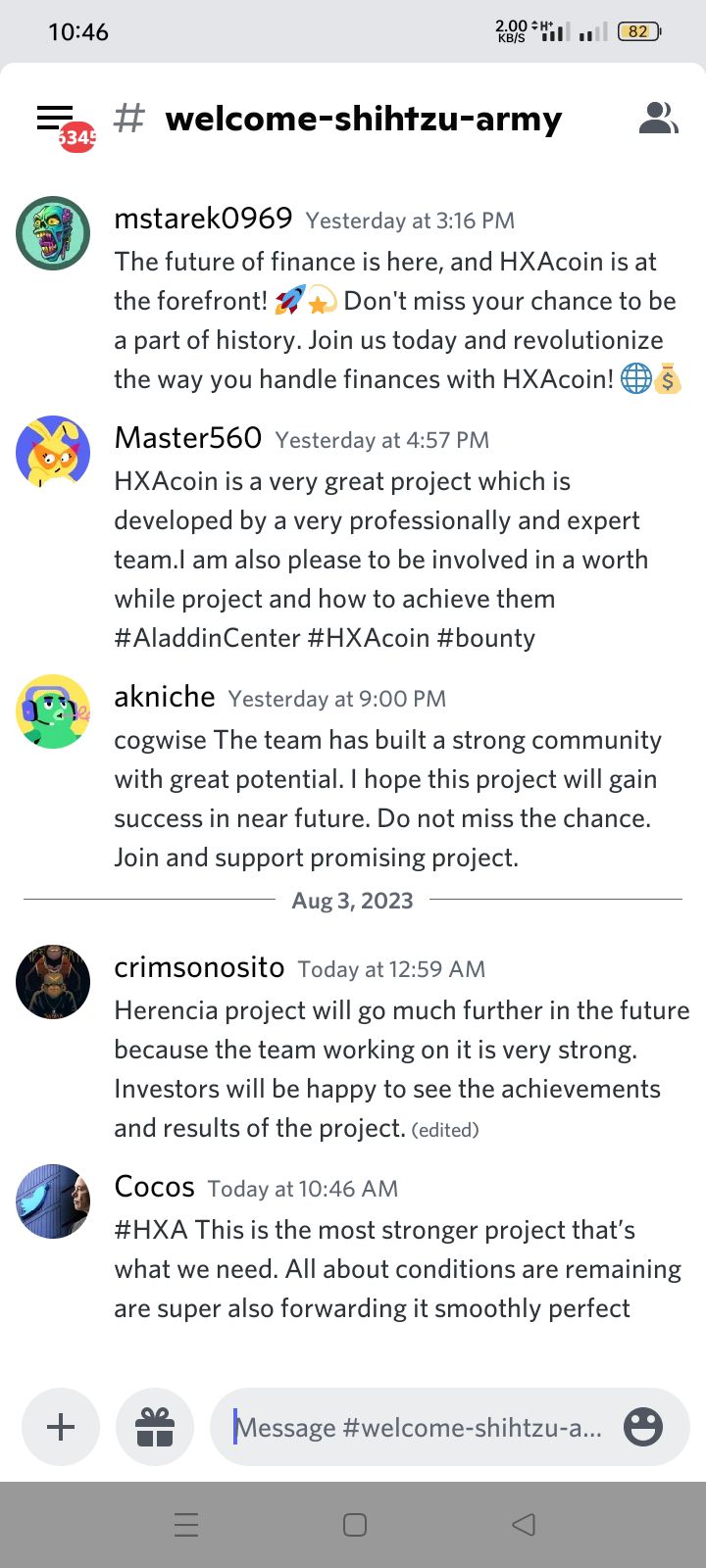View akniche's green avatar profile
Image resolution: width=706 pixels, height=1568 pixels.
(53, 711)
